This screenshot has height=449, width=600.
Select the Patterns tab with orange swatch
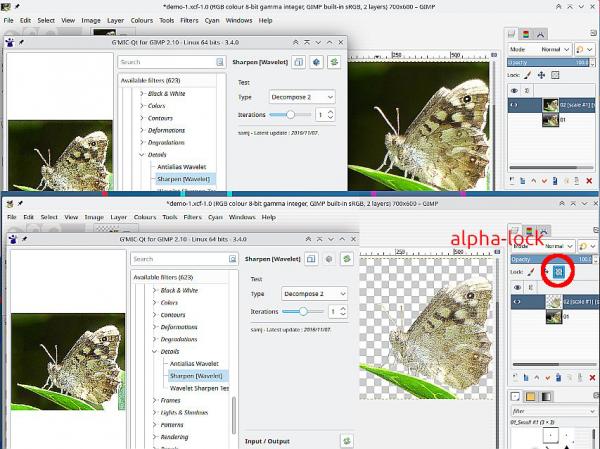530,397
